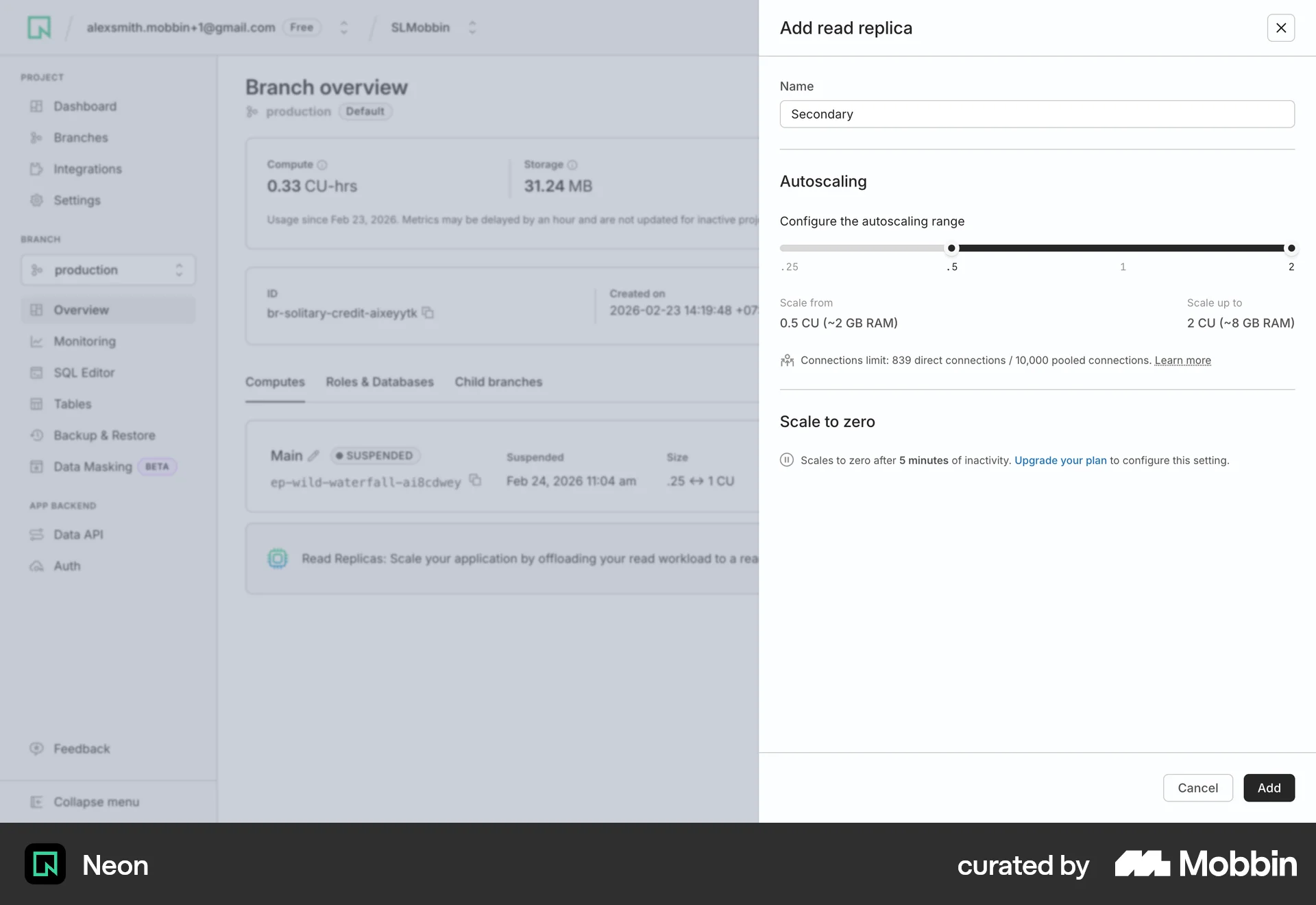The width and height of the screenshot is (1316, 905).
Task: Click the Monitoring chart icon
Action: (36, 341)
